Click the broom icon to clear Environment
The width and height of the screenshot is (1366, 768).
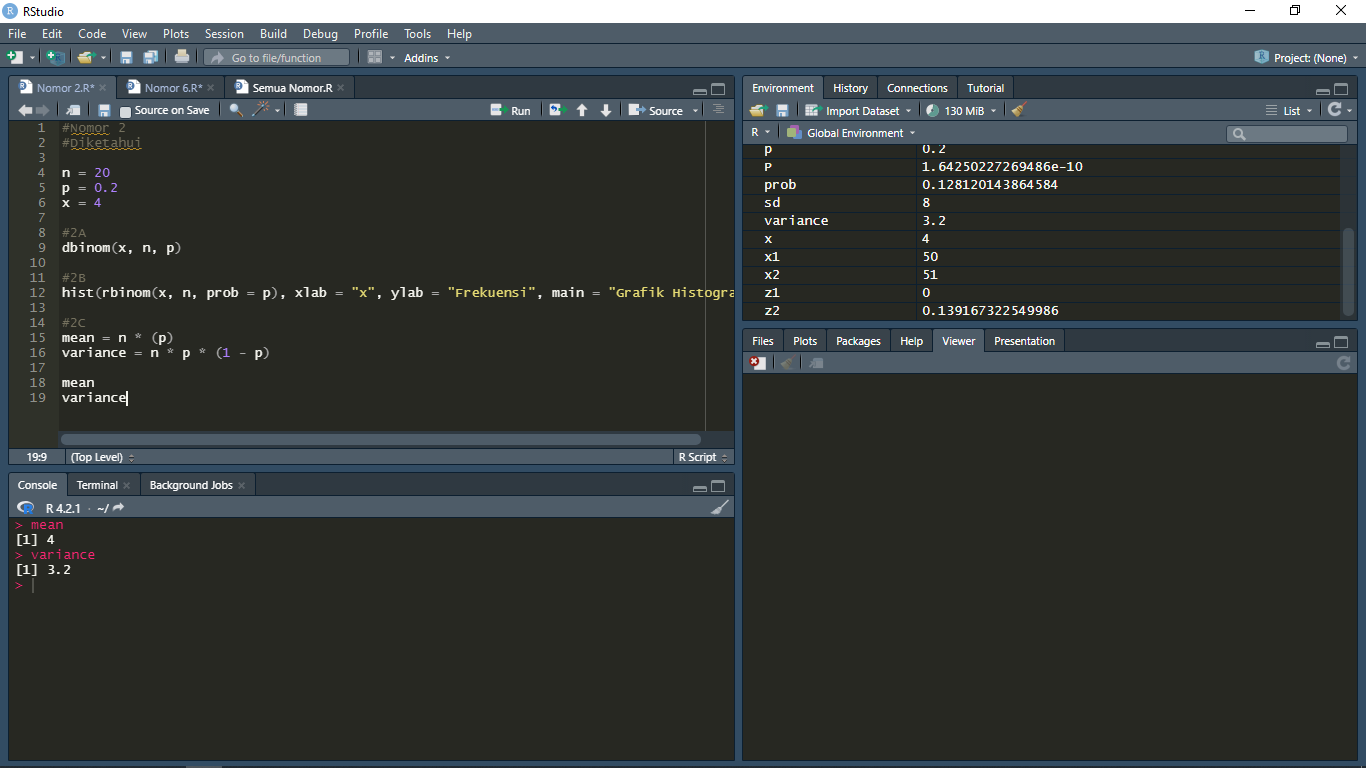tap(1017, 110)
